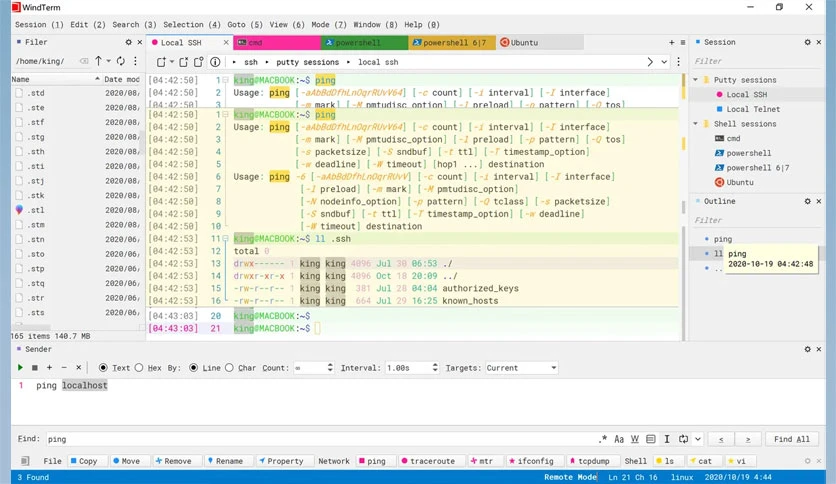Open Filer panel settings gear
The height and width of the screenshot is (484, 836).
(x=128, y=42)
